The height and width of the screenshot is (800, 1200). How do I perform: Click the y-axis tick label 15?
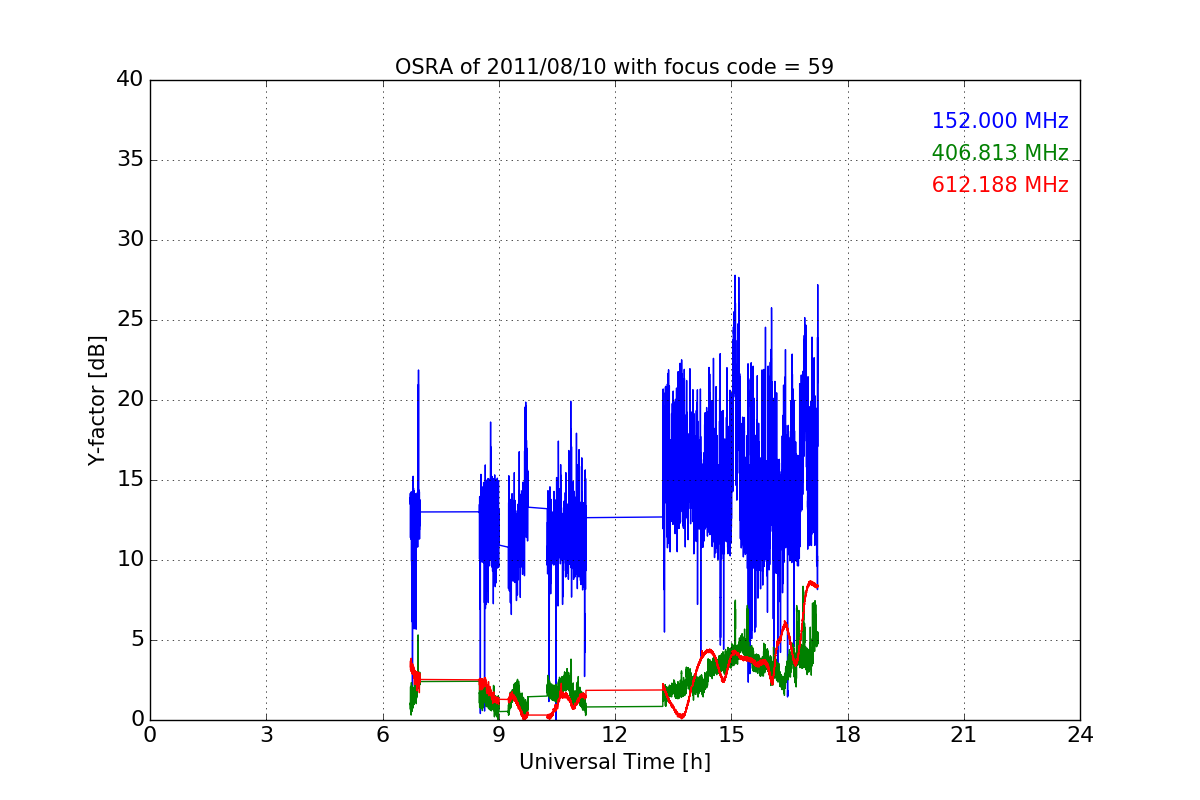tap(130, 480)
